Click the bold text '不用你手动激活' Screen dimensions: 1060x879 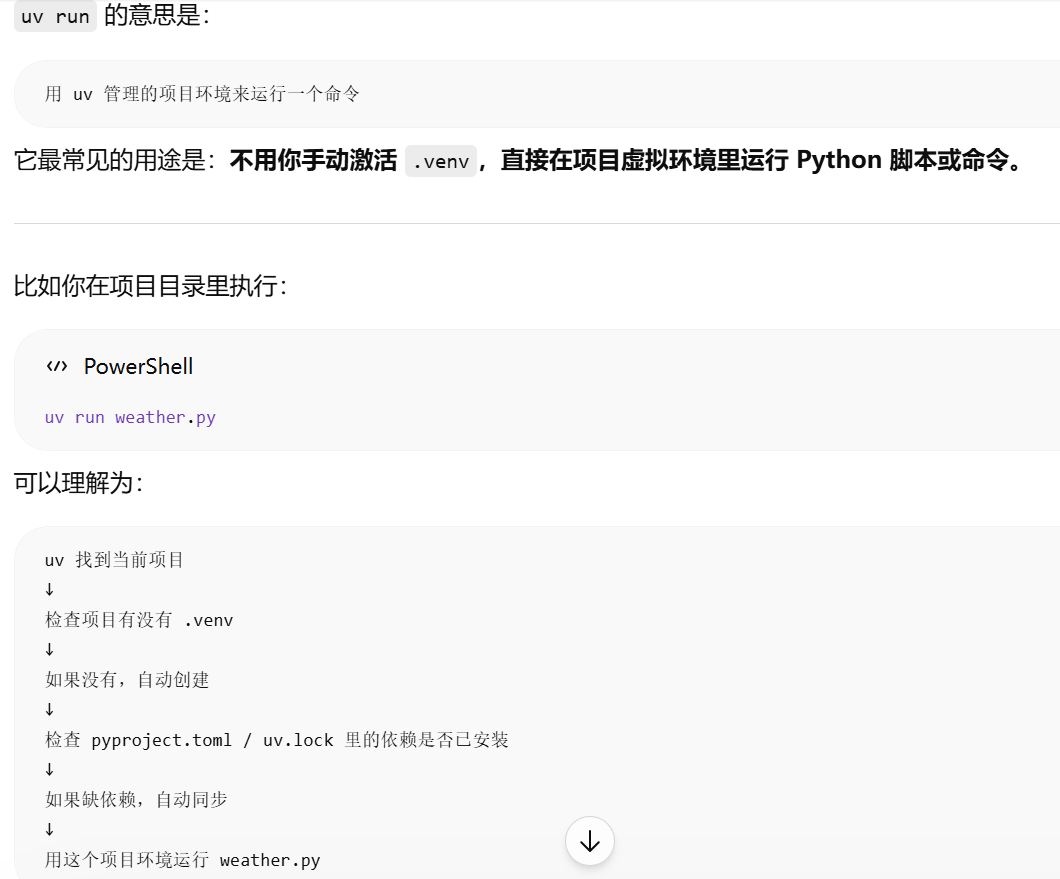pyautogui.click(x=313, y=160)
